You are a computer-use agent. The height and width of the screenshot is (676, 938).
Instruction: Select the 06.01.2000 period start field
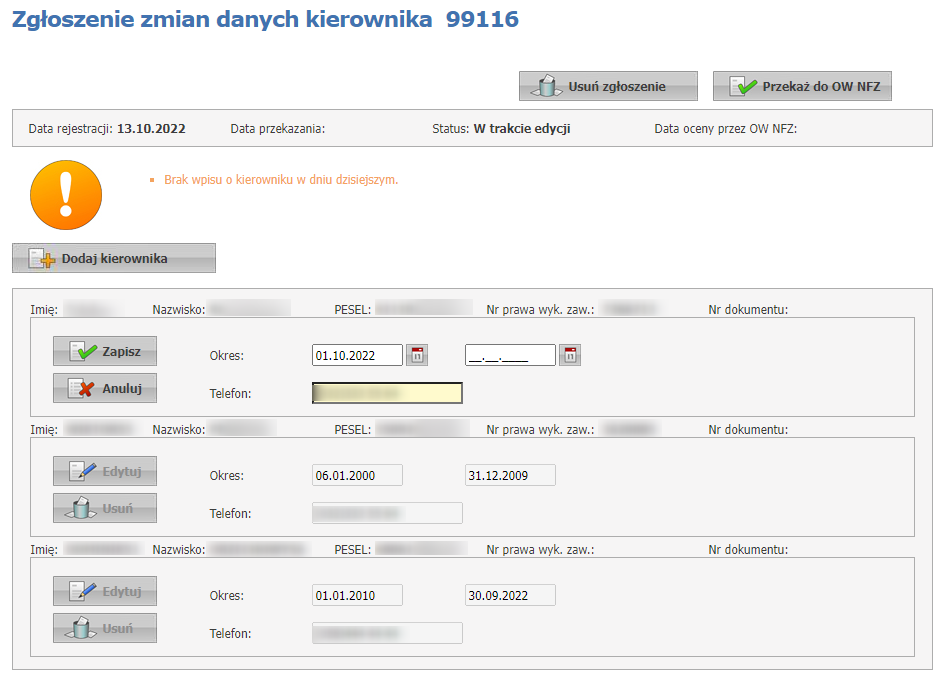point(357,475)
